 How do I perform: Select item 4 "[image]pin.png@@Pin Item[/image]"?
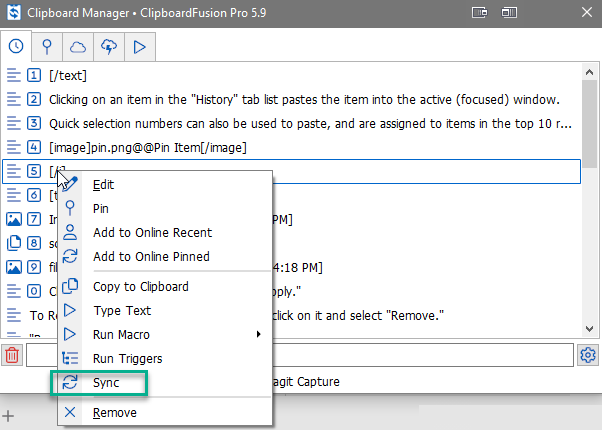point(291,147)
